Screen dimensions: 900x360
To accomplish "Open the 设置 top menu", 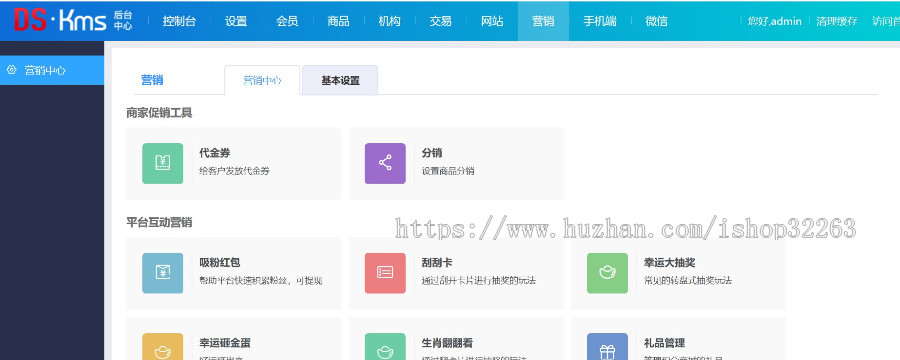I will point(236,21).
